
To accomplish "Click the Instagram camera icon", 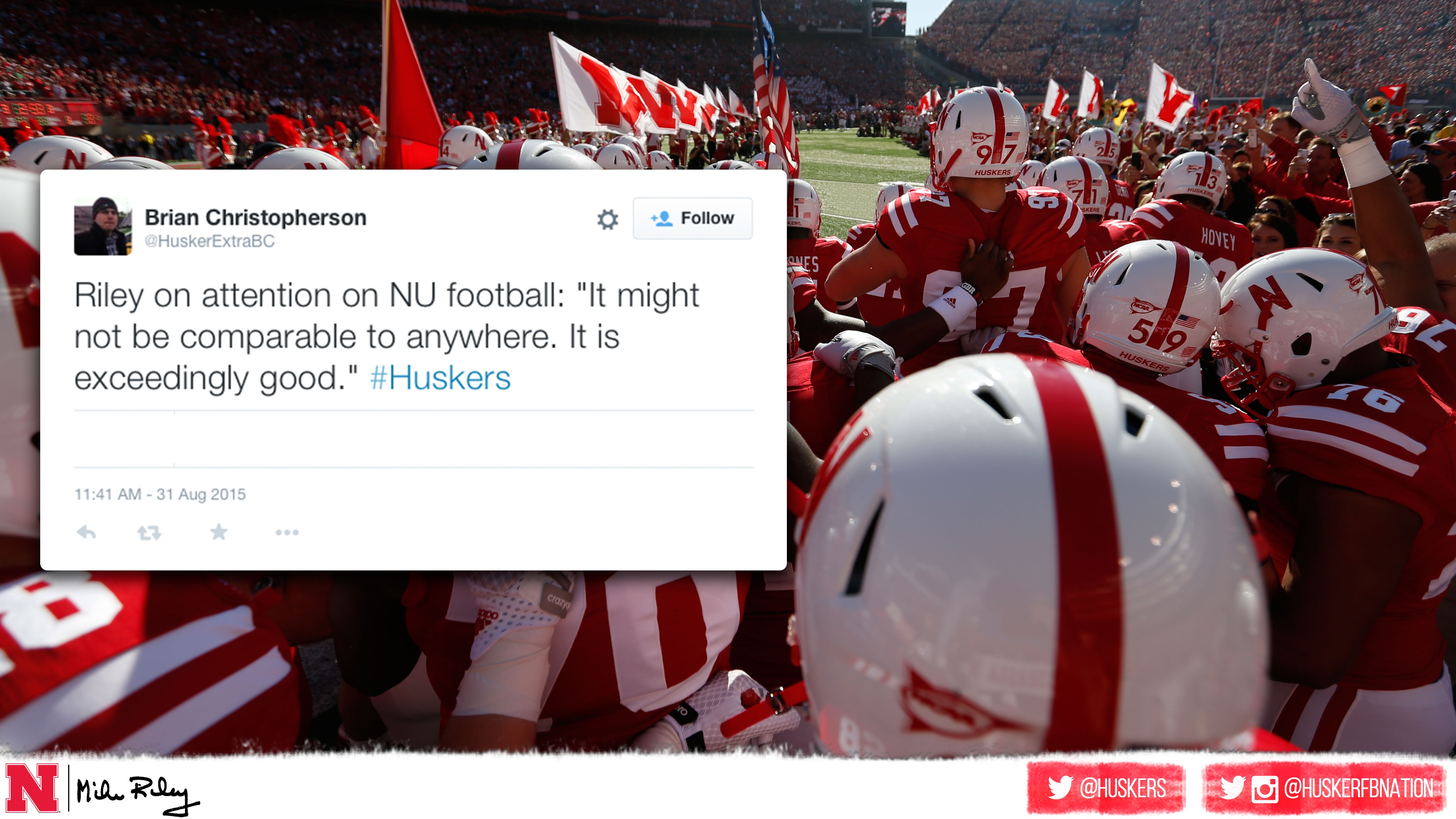I will tap(1264, 788).
